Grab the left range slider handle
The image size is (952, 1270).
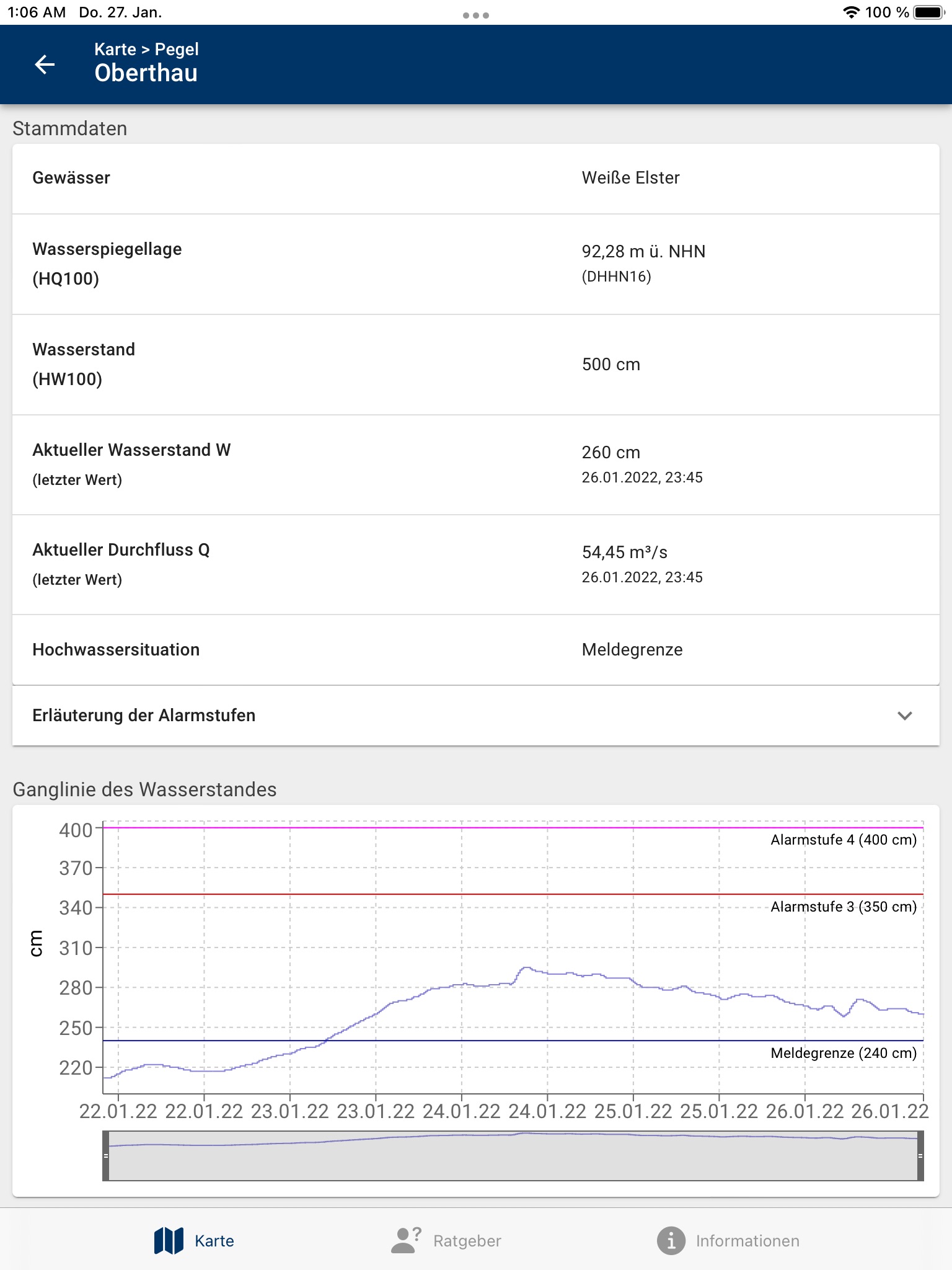(x=106, y=1156)
